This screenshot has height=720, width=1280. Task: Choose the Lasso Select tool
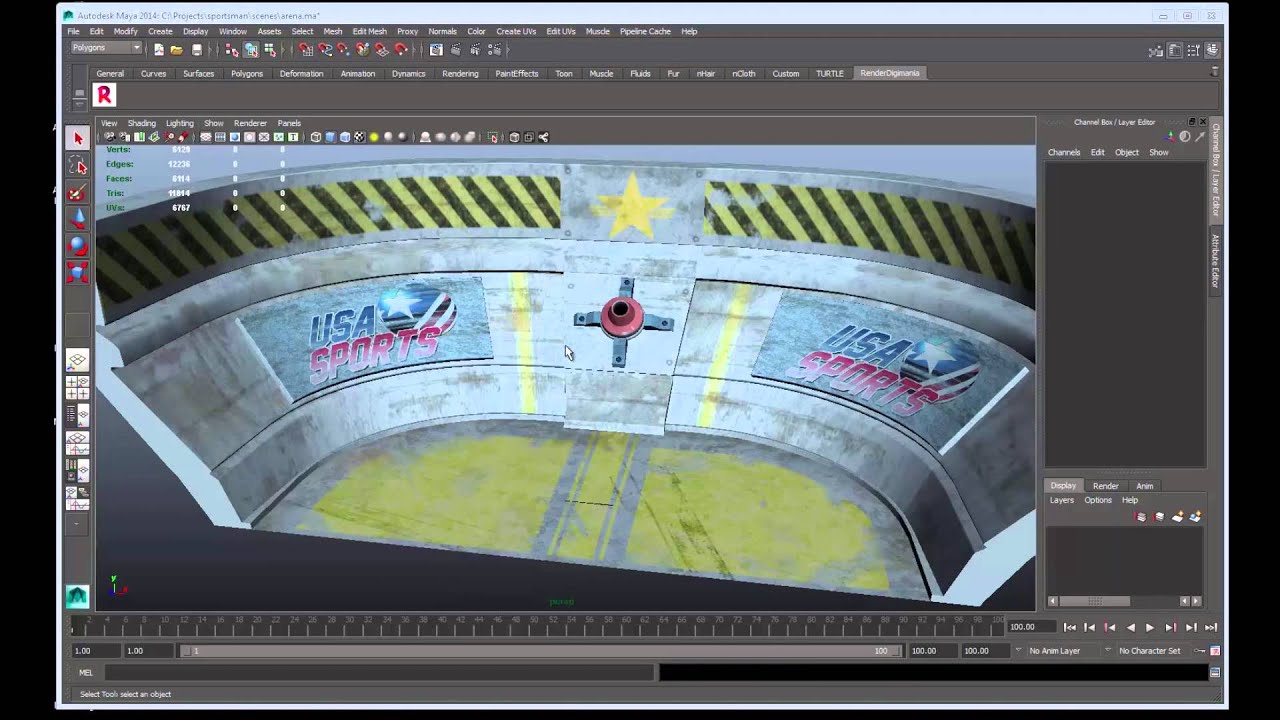tap(77, 165)
